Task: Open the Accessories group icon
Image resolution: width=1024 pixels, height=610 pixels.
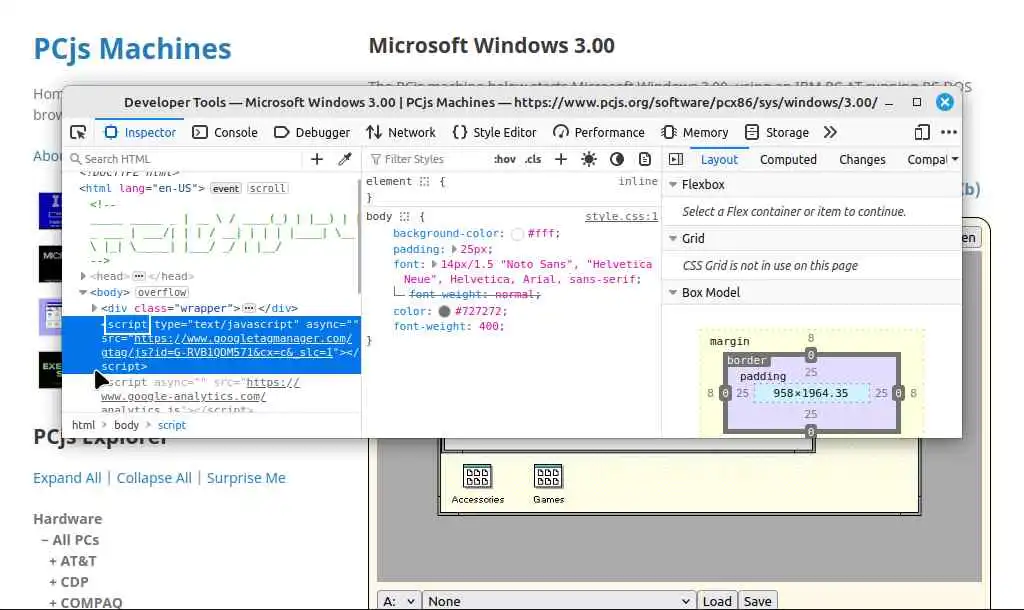Action: pos(477,484)
